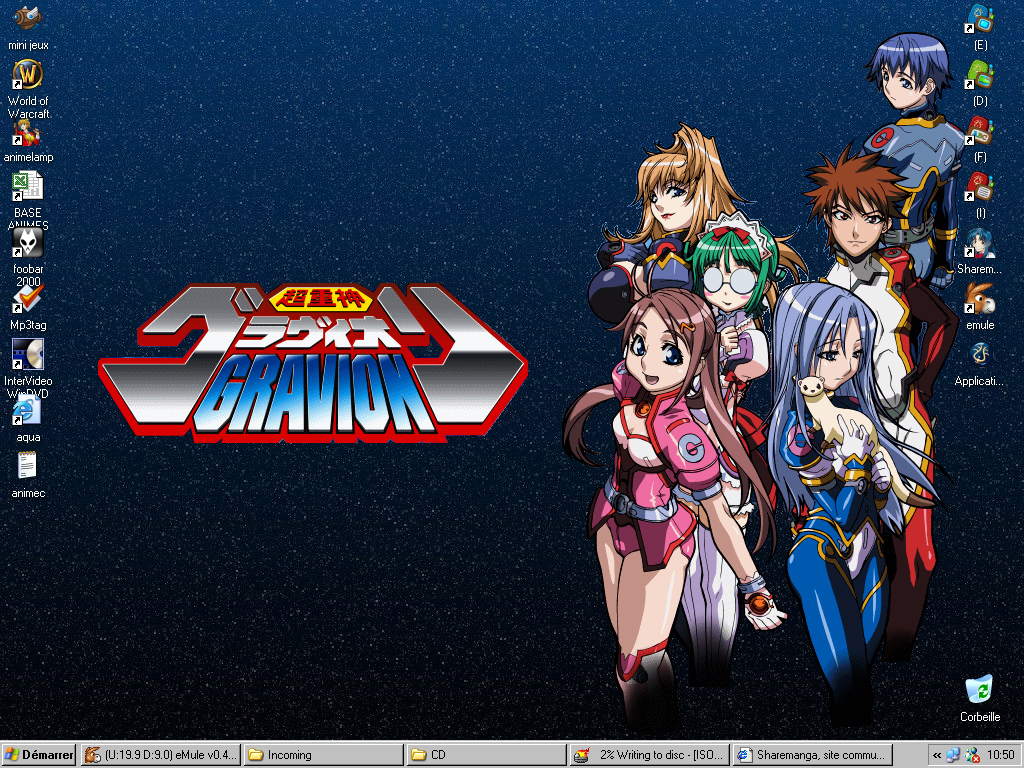Open the BASE ANIMES Excel shortcut
The height and width of the screenshot is (768, 1024).
click(27, 199)
